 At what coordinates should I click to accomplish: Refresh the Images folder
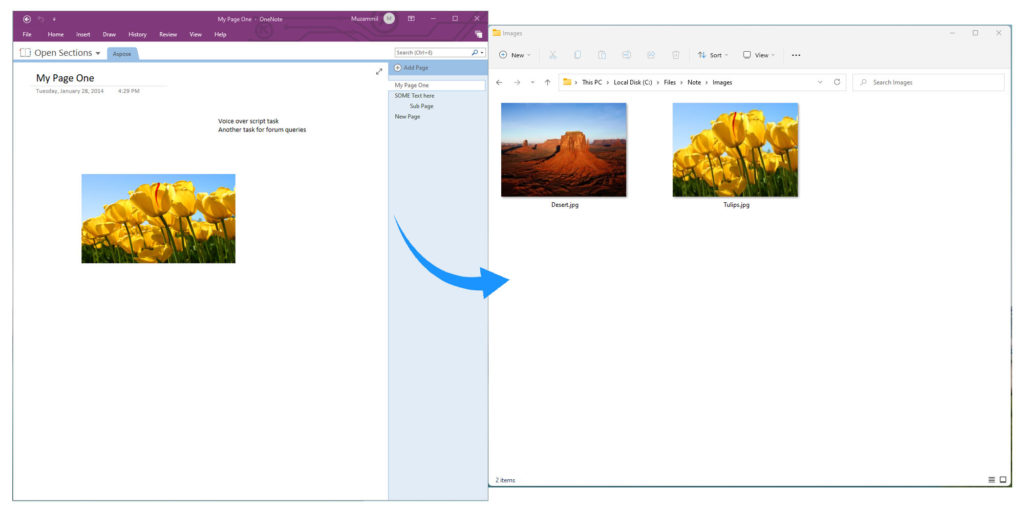[x=837, y=82]
